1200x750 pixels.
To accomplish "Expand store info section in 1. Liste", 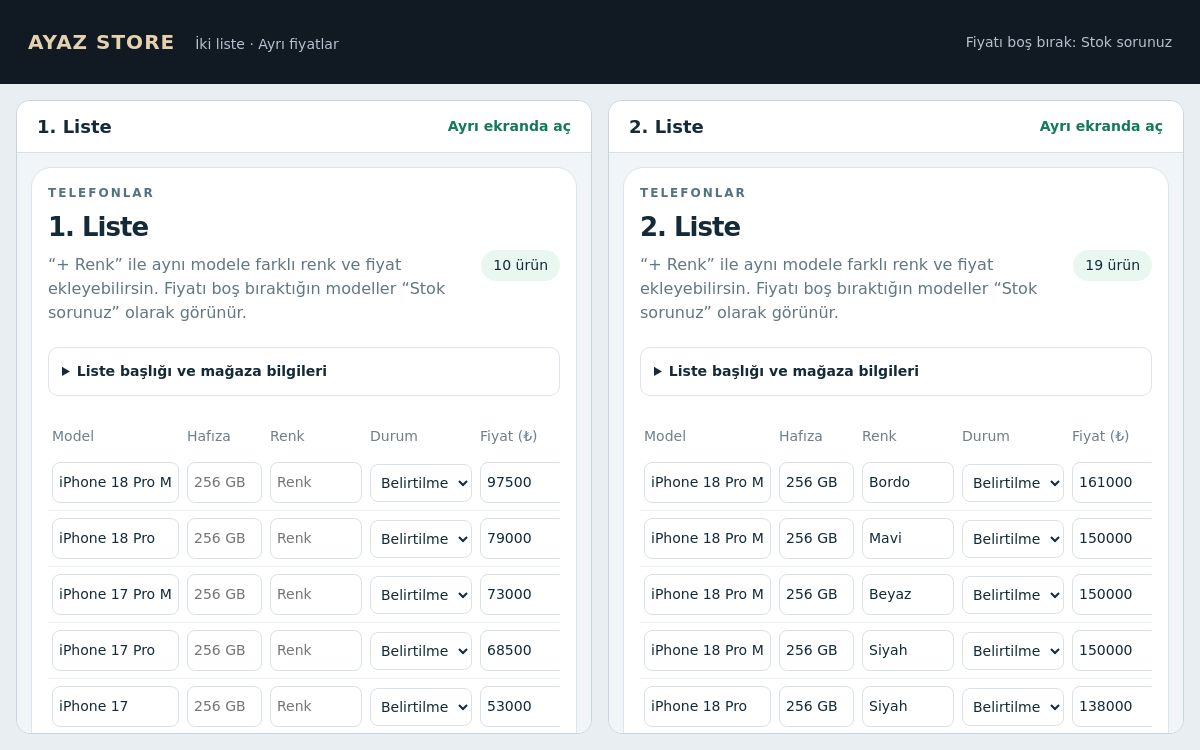I will click(304, 371).
